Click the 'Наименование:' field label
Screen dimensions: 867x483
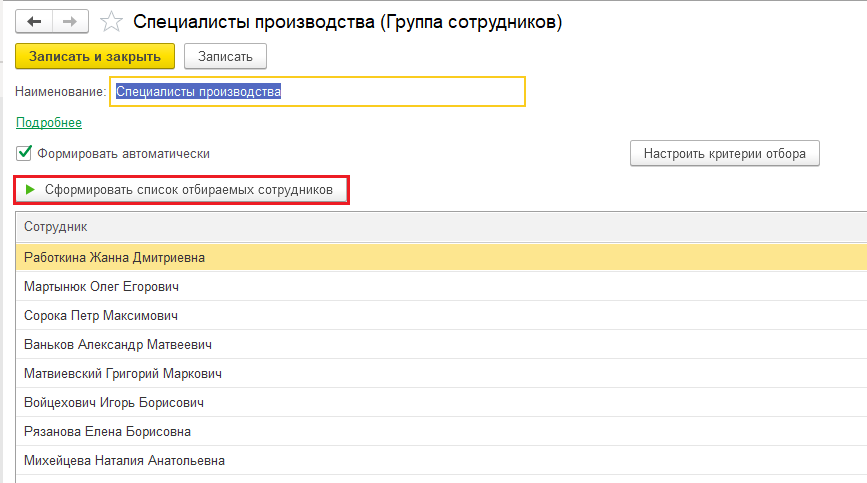coord(60,92)
